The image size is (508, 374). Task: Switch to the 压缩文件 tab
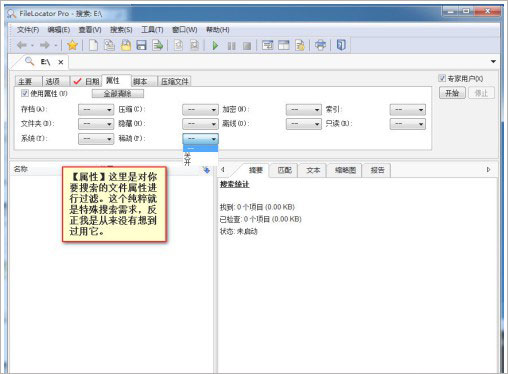pos(174,81)
